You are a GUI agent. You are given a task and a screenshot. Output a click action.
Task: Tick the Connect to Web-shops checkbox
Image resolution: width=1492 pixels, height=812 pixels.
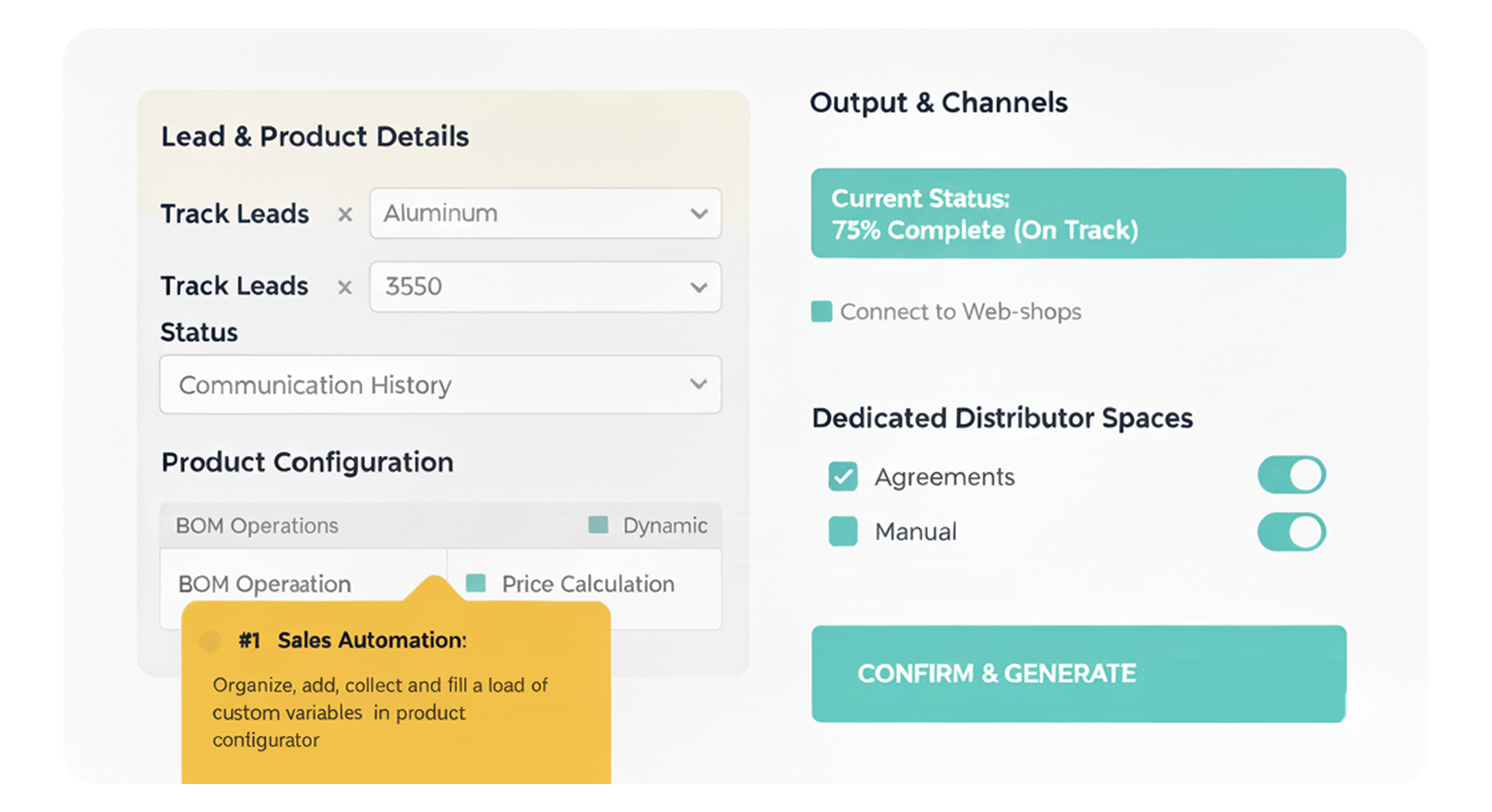[x=821, y=312]
